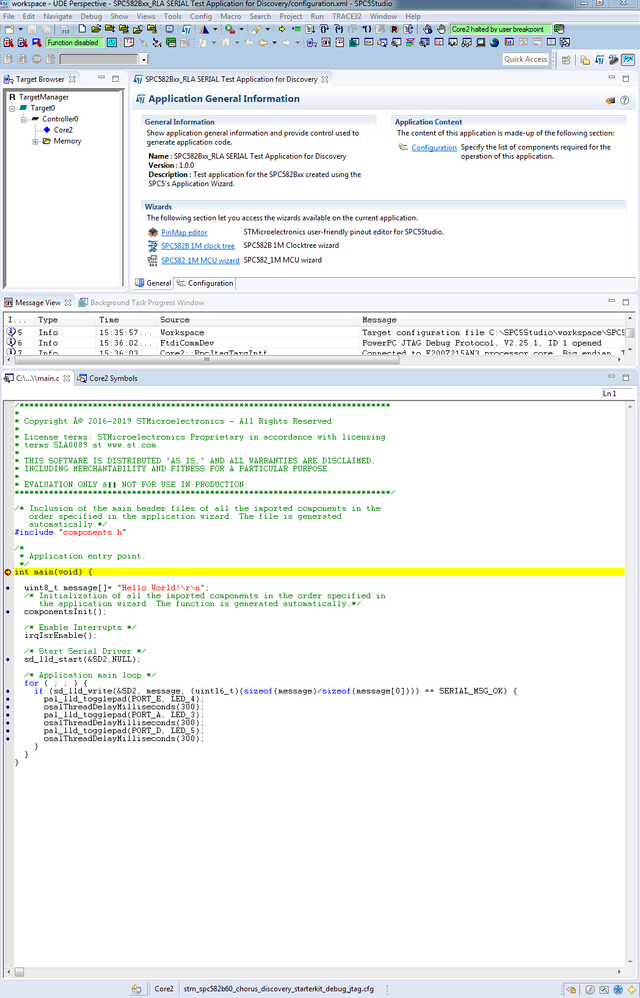Viewport: 640px width, 998px height.
Task: Toggle breakpoint marker on the uint8_t message line
Action: (8, 587)
